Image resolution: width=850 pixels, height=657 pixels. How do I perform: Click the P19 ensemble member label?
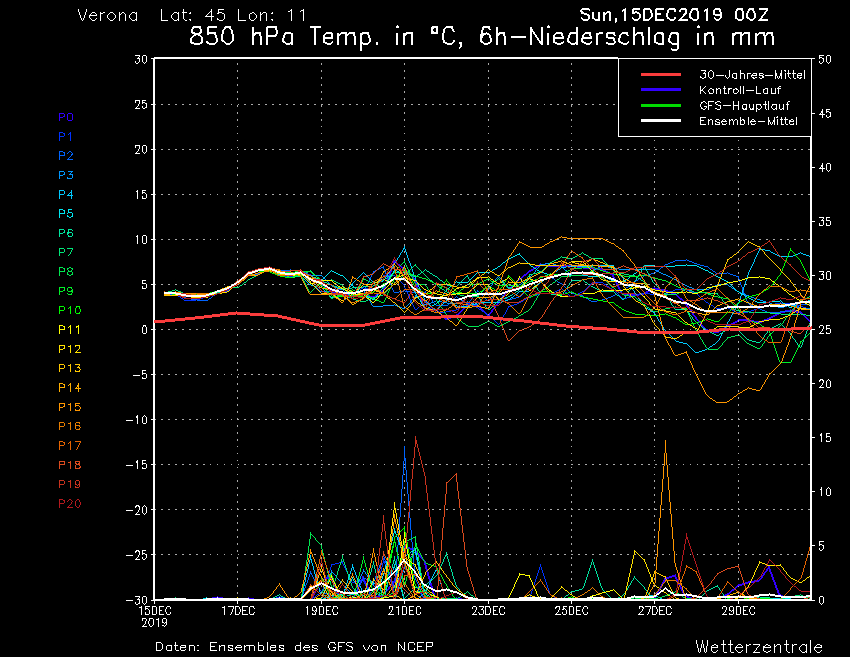70,484
